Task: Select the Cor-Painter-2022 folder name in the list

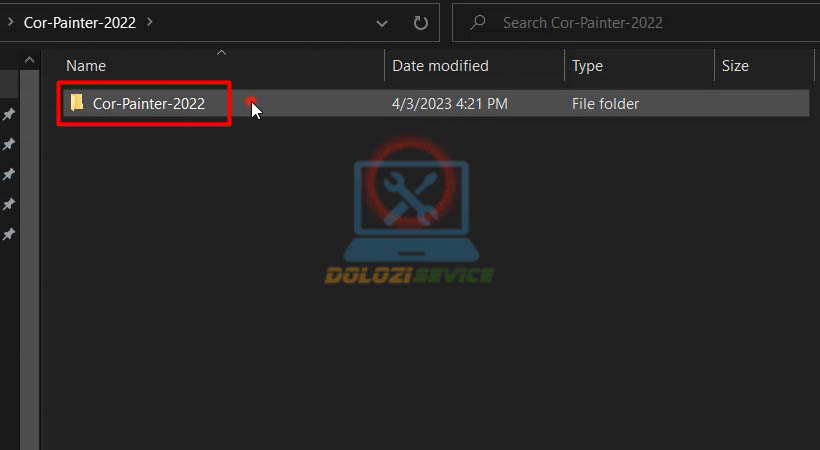Action: 149,104
